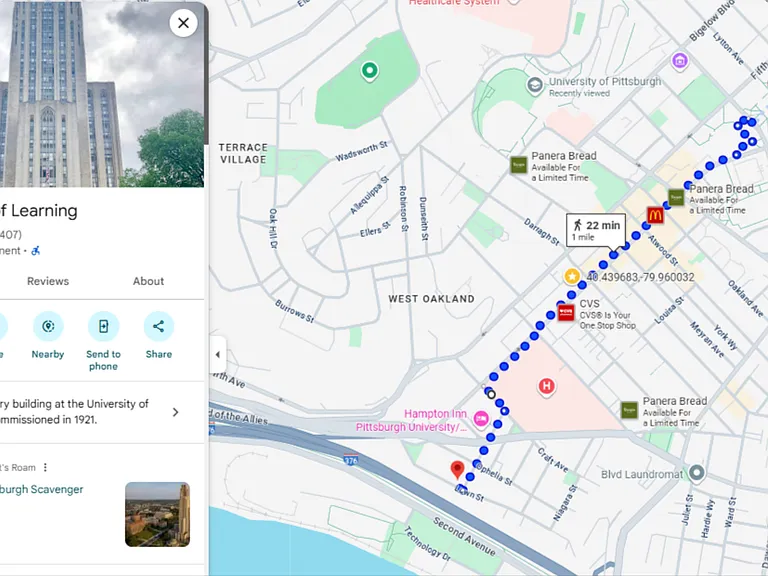
Task: Open the aerial campus thumbnail
Action: 157,514
